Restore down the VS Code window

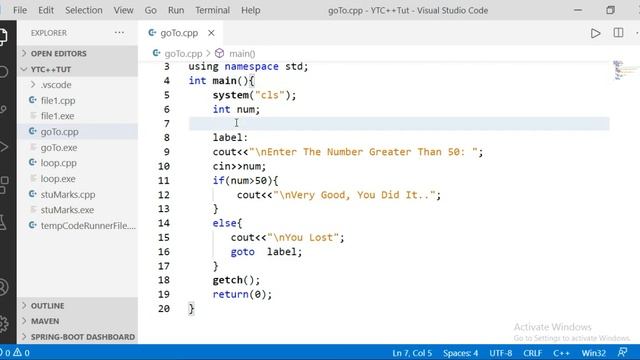[x=610, y=10]
